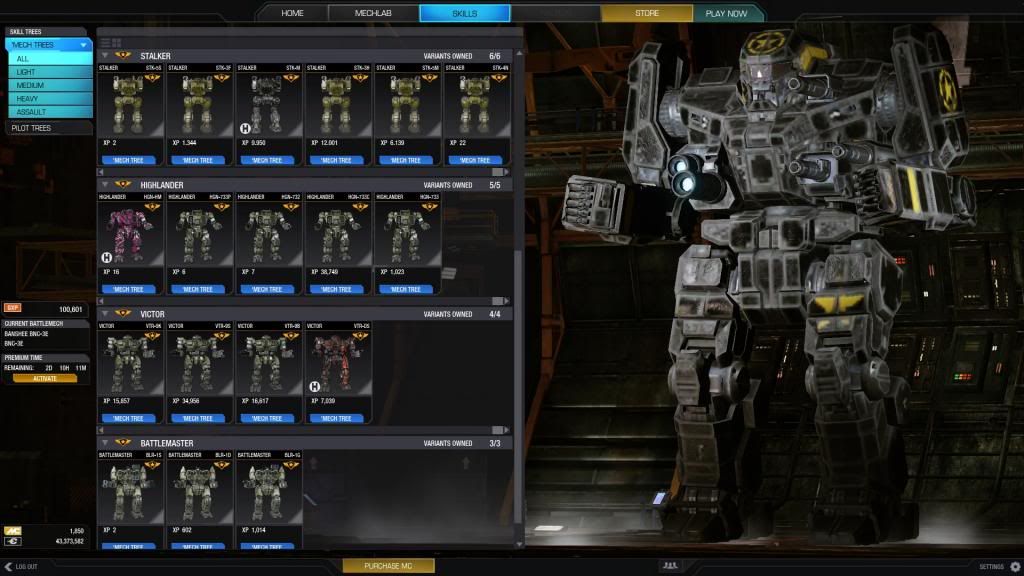The width and height of the screenshot is (1024, 576).
Task: Open the social friends icon in bottom bar
Action: point(670,566)
